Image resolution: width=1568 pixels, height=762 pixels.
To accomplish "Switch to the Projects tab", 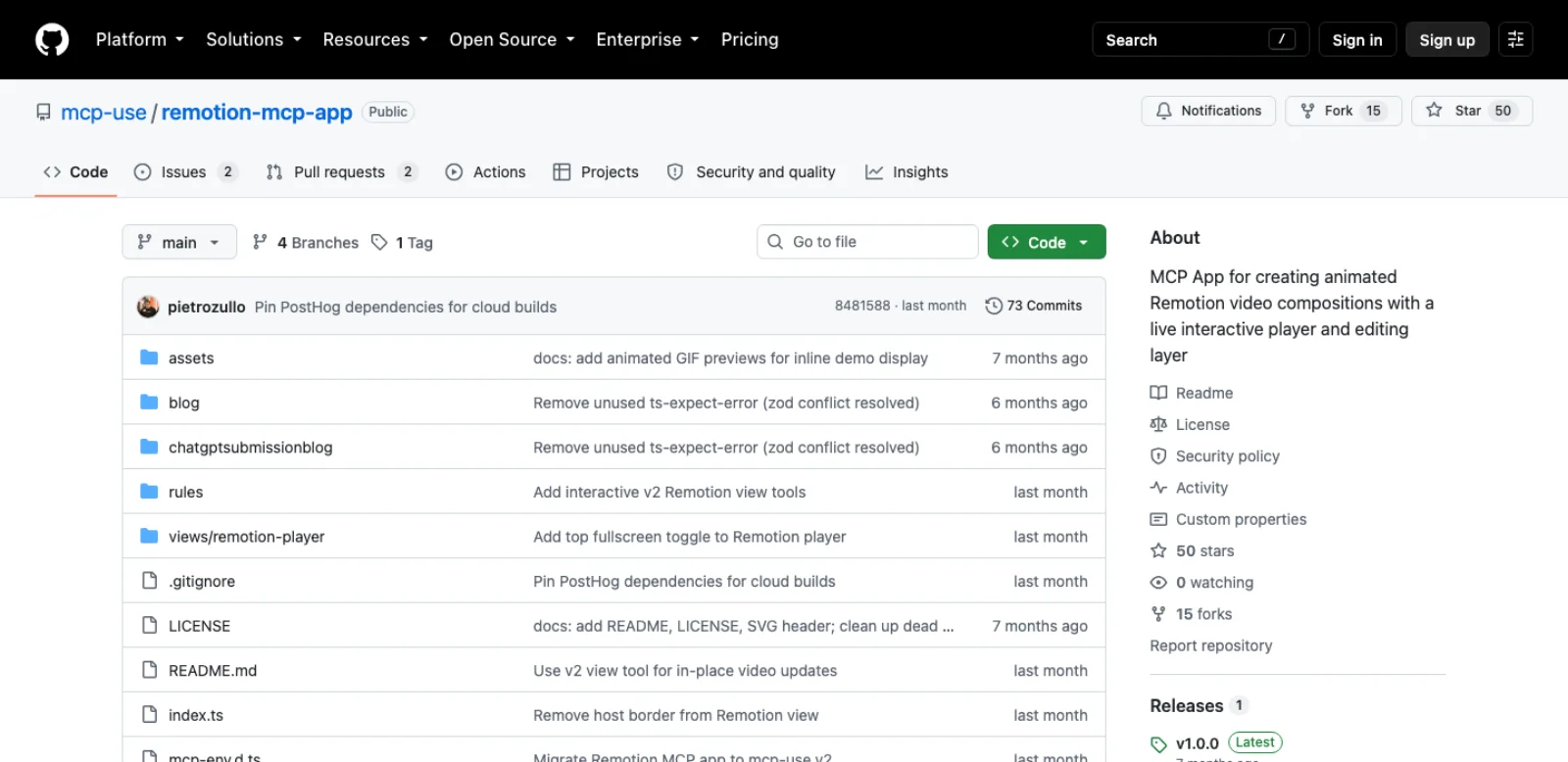I will point(596,171).
